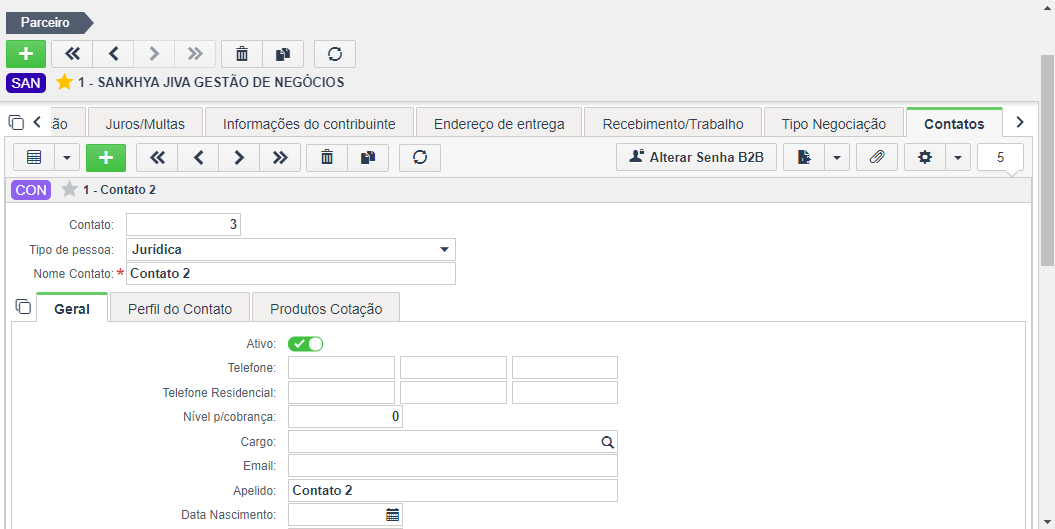Search Cargo with magnifier icon
The width and height of the screenshot is (1055, 529).
(608, 442)
